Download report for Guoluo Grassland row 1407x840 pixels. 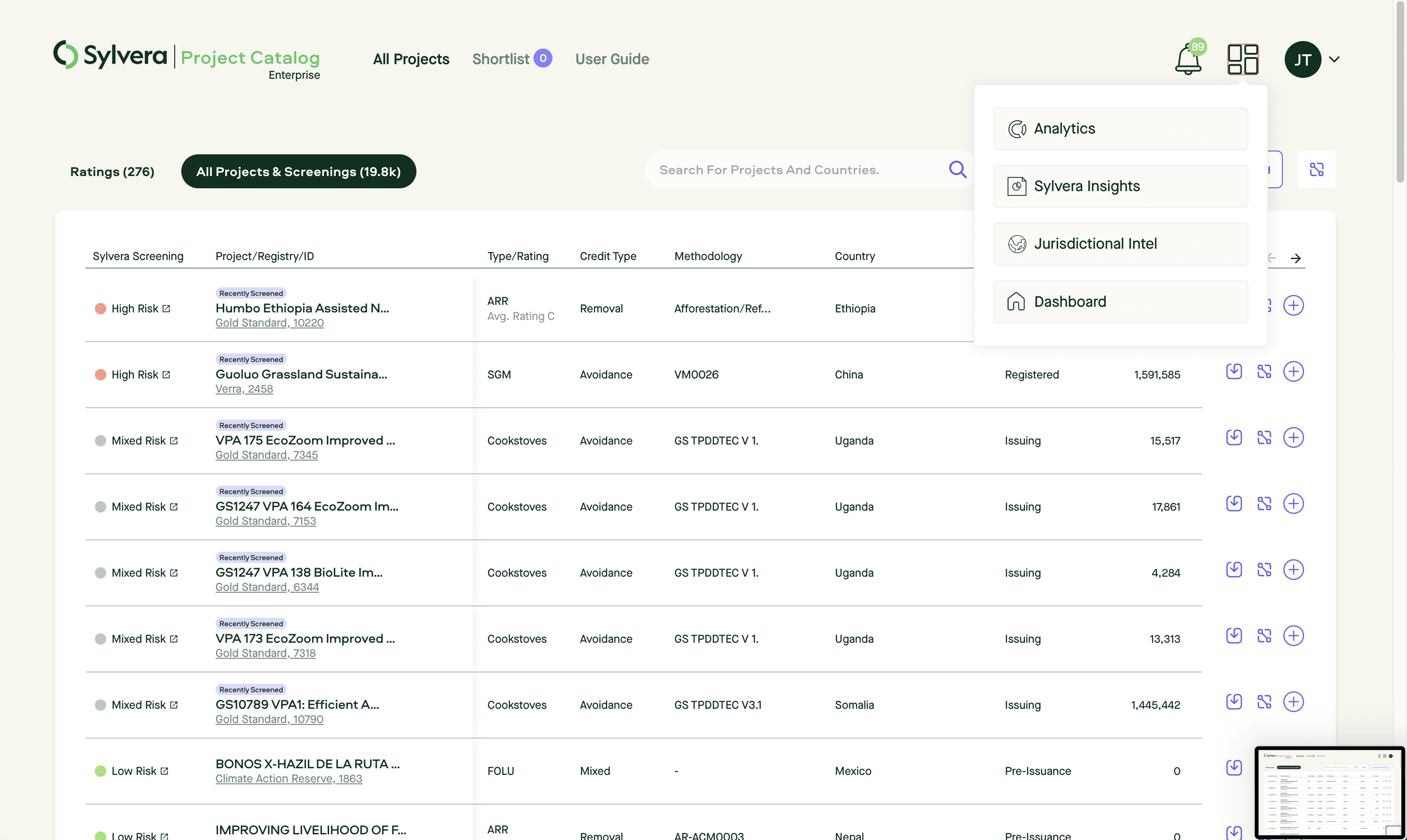[x=1234, y=371]
